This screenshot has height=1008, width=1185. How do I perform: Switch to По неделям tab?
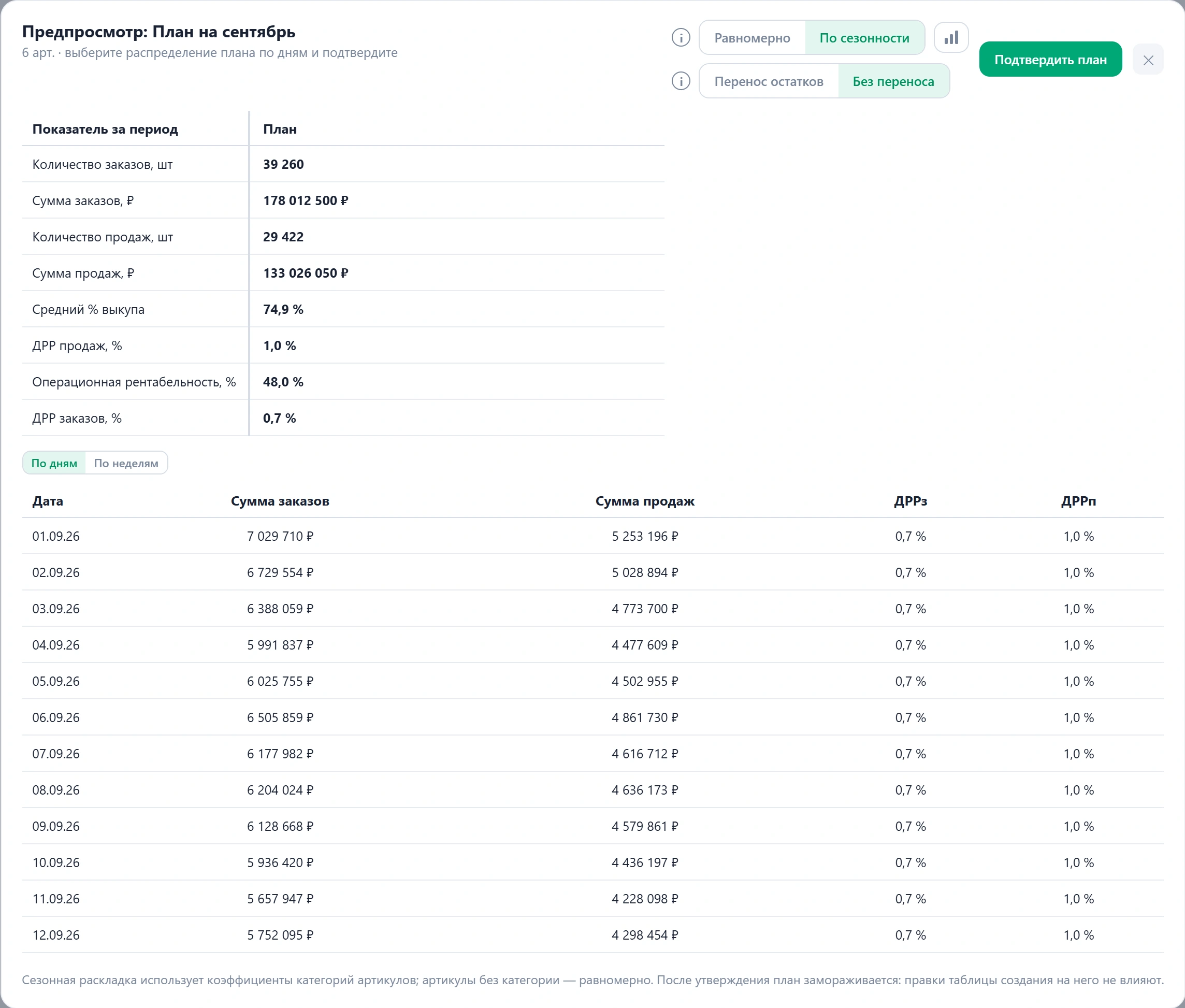[126, 463]
